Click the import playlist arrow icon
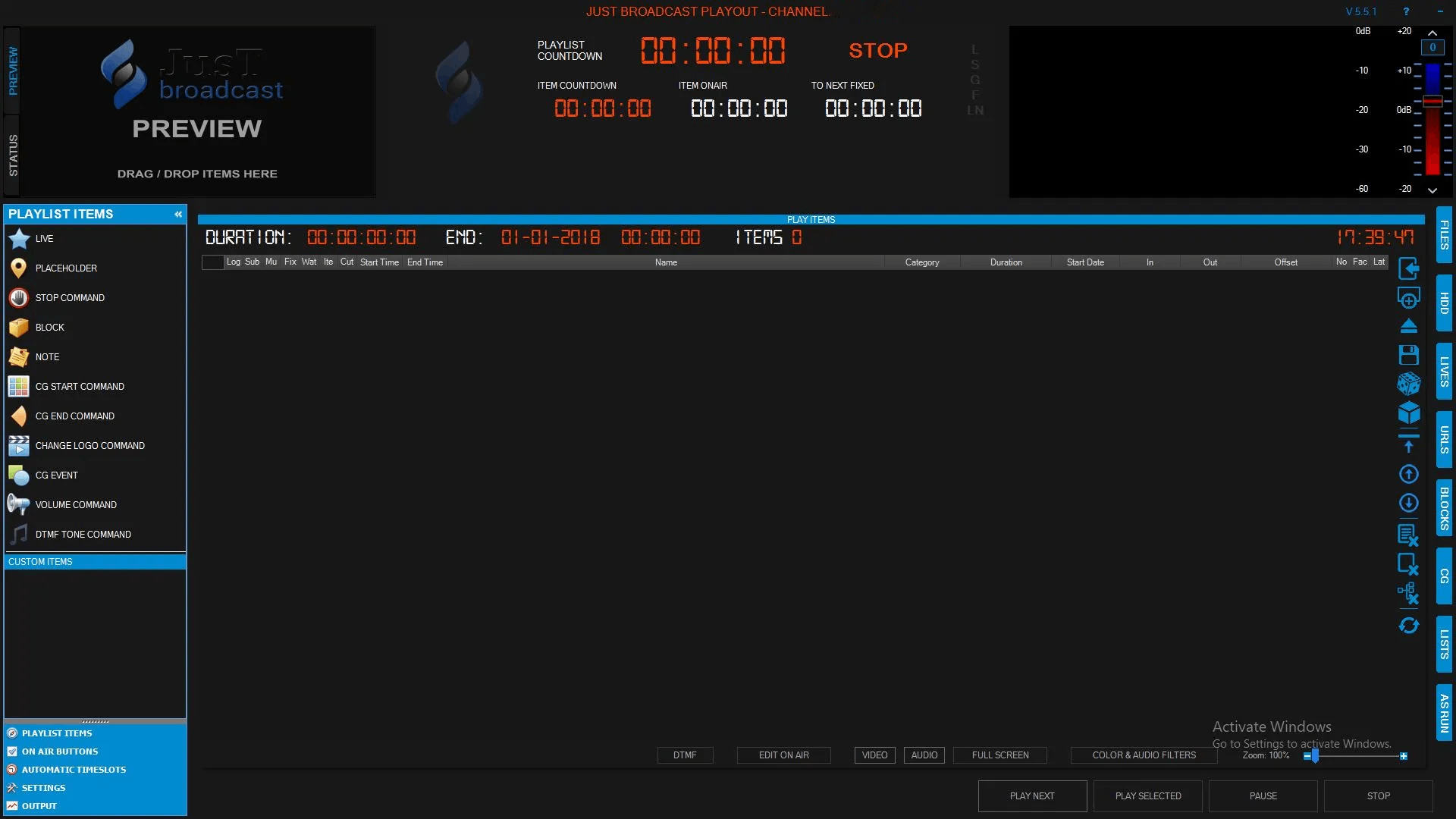The width and height of the screenshot is (1456, 819). [1408, 268]
